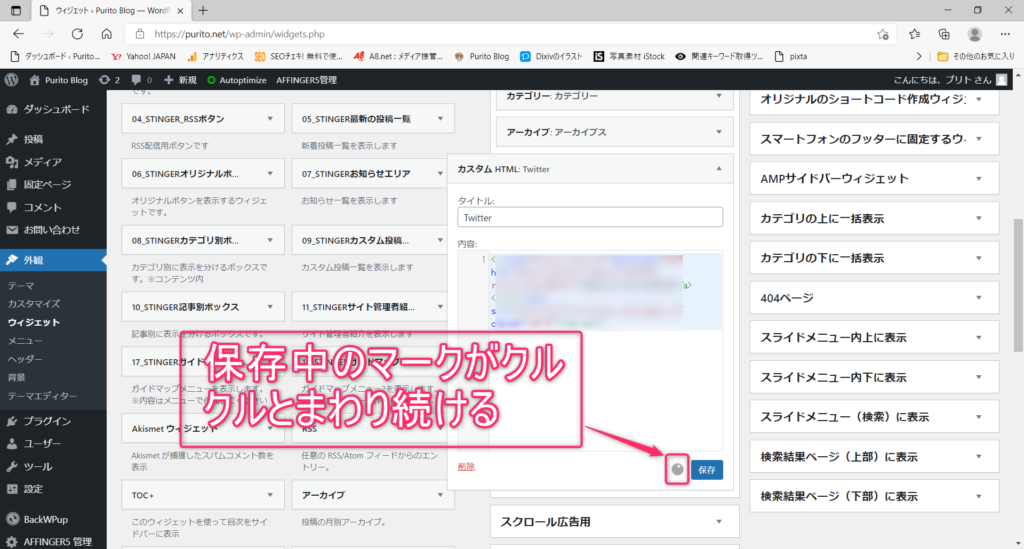Viewport: 1024px width, 549px height.
Task: Click the 保存 button in Twitter widget
Action: [x=707, y=468]
